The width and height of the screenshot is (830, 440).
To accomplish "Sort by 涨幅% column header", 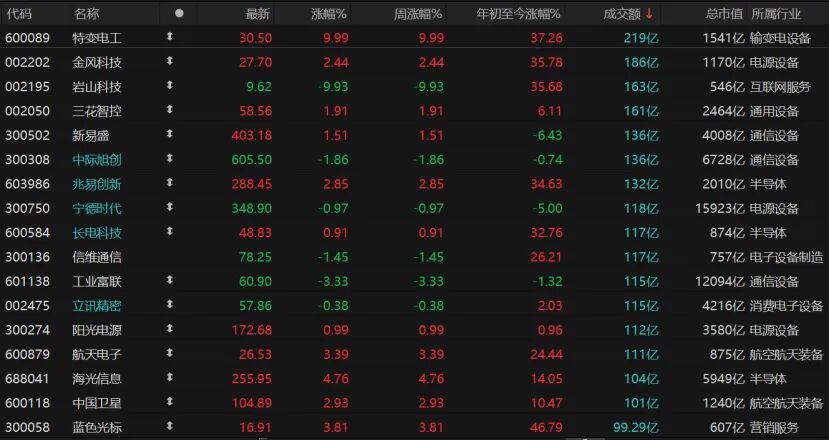I will 329,14.
